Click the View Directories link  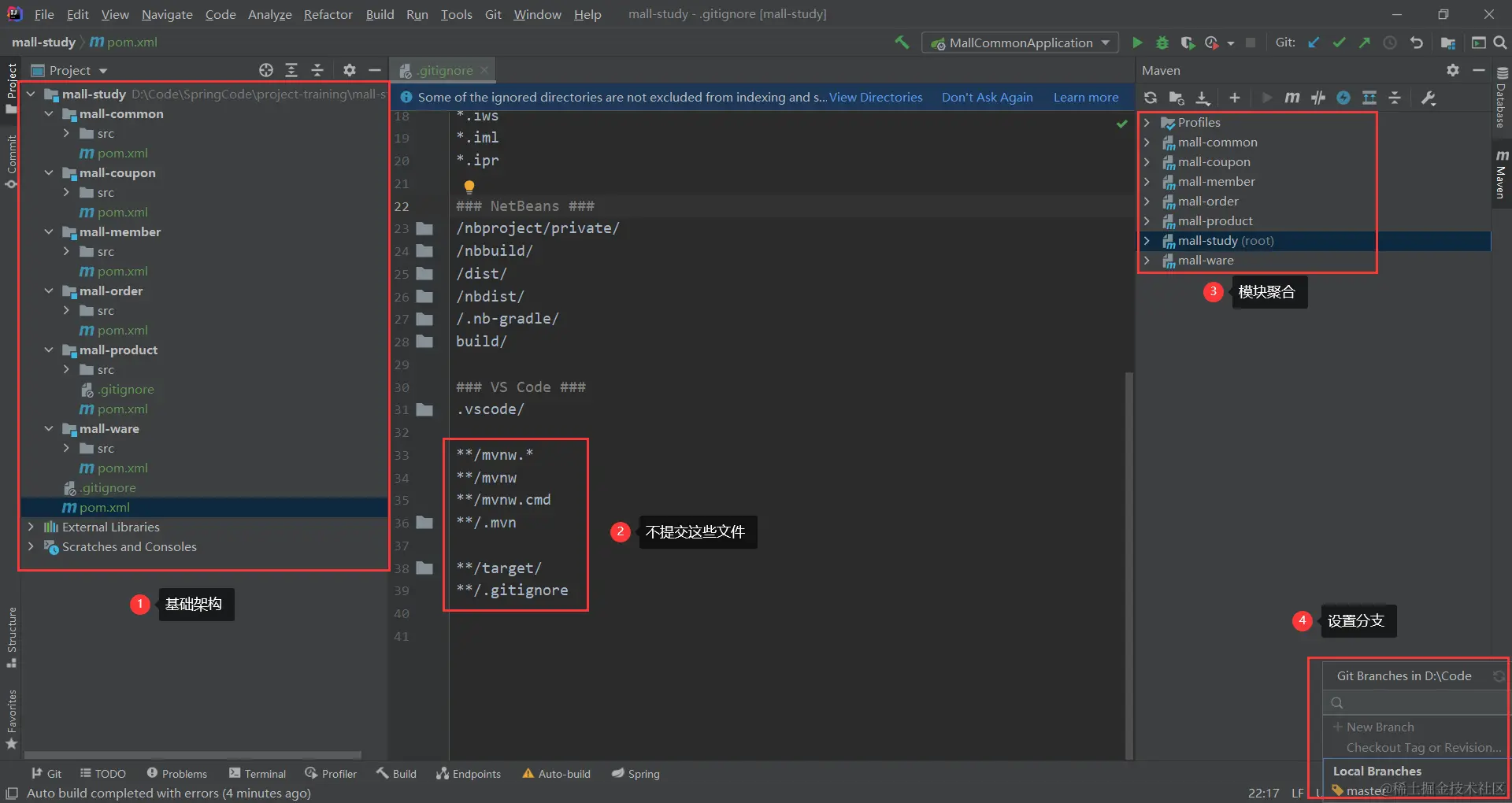(876, 97)
